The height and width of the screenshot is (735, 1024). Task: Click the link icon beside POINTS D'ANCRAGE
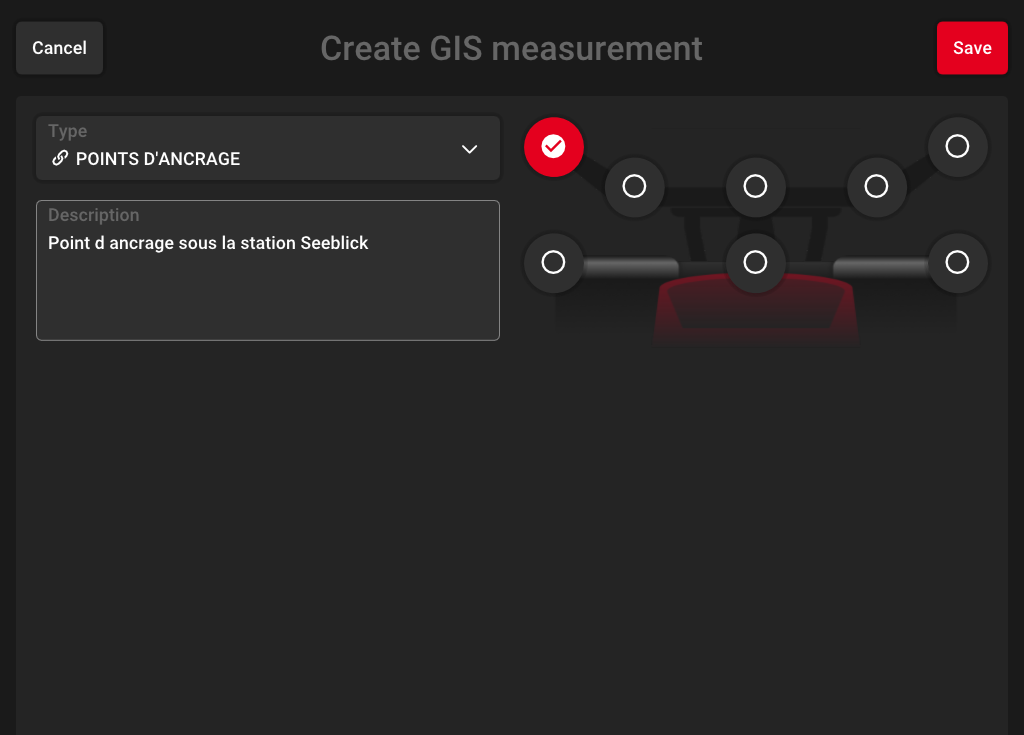click(60, 158)
